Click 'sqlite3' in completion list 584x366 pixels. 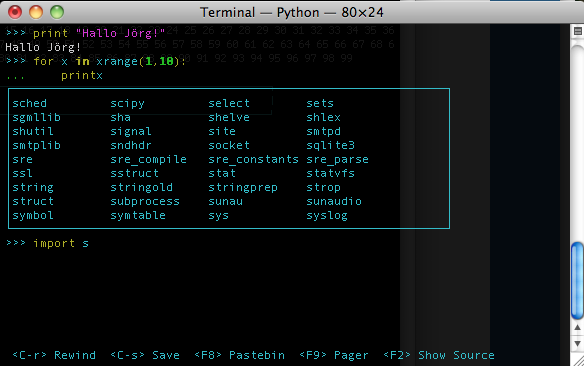330,146
